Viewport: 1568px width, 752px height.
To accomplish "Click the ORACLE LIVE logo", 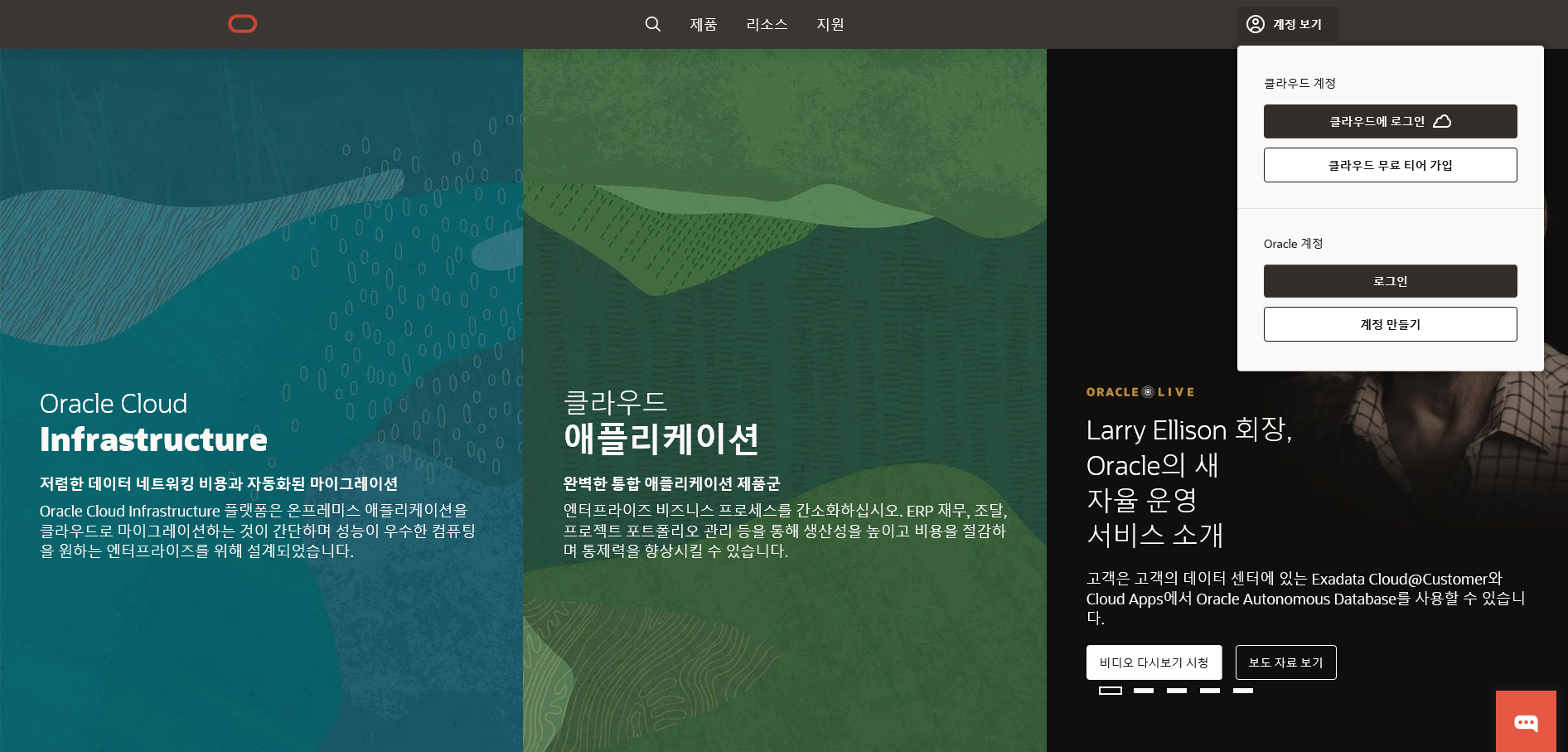I will 1140,392.
